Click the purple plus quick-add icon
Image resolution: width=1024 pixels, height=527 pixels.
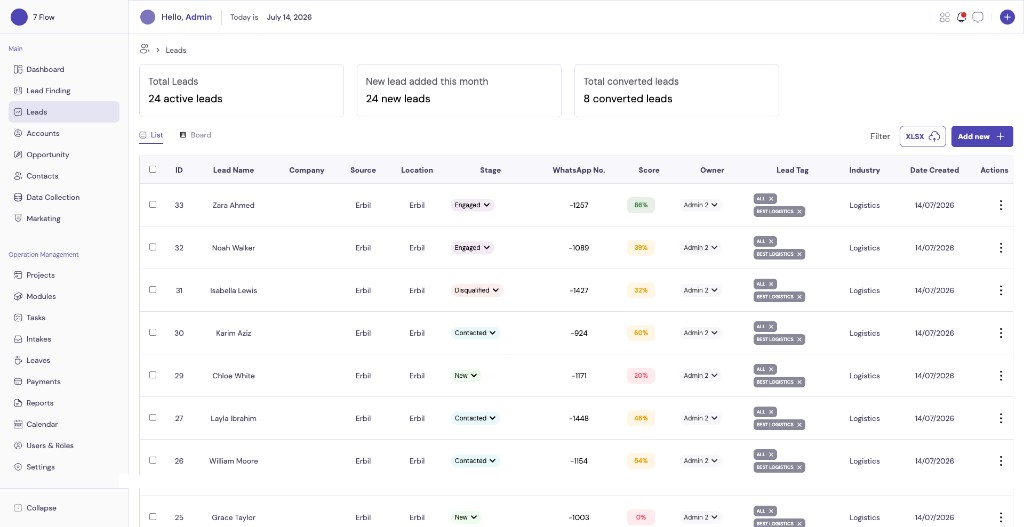pos(1008,18)
